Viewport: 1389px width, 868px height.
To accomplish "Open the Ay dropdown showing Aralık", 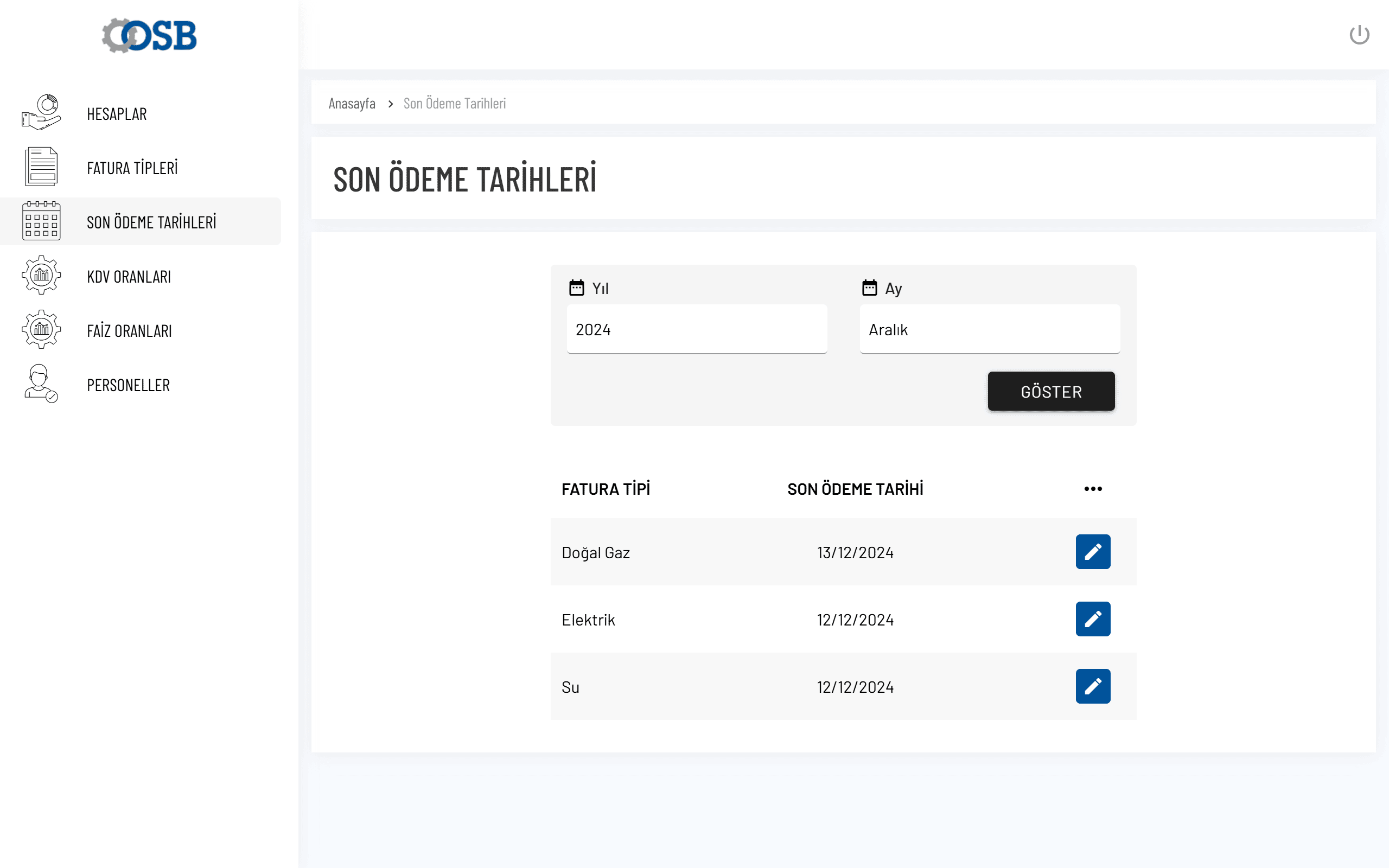I will pos(989,329).
